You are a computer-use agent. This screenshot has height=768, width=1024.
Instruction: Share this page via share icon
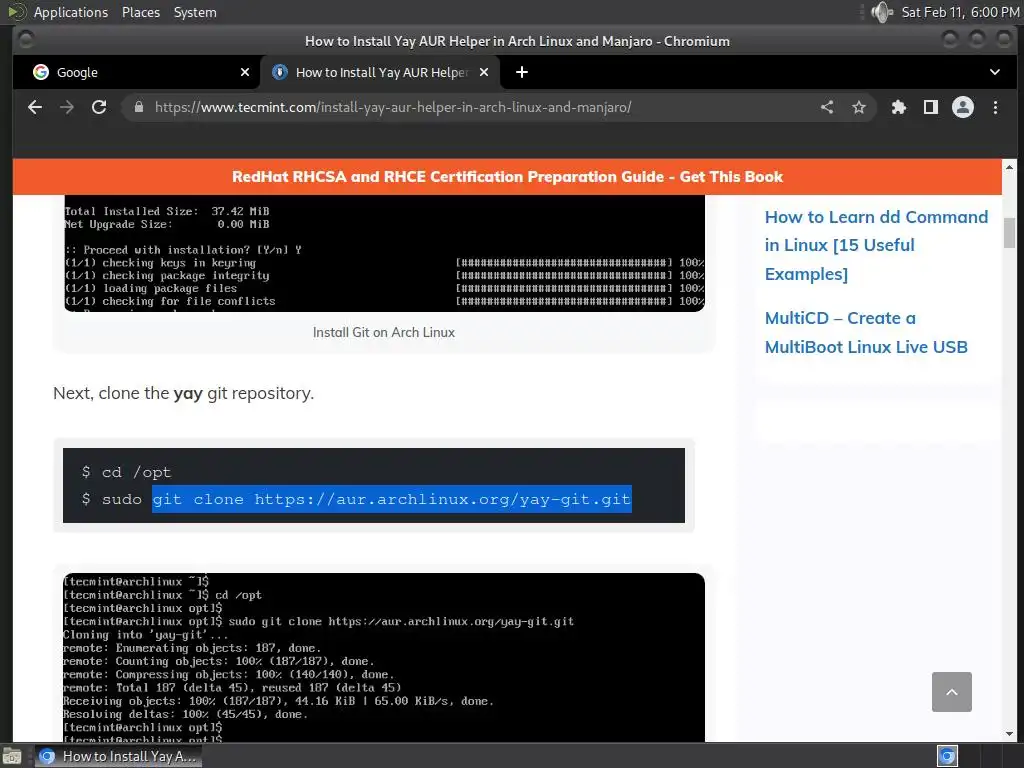(827, 107)
